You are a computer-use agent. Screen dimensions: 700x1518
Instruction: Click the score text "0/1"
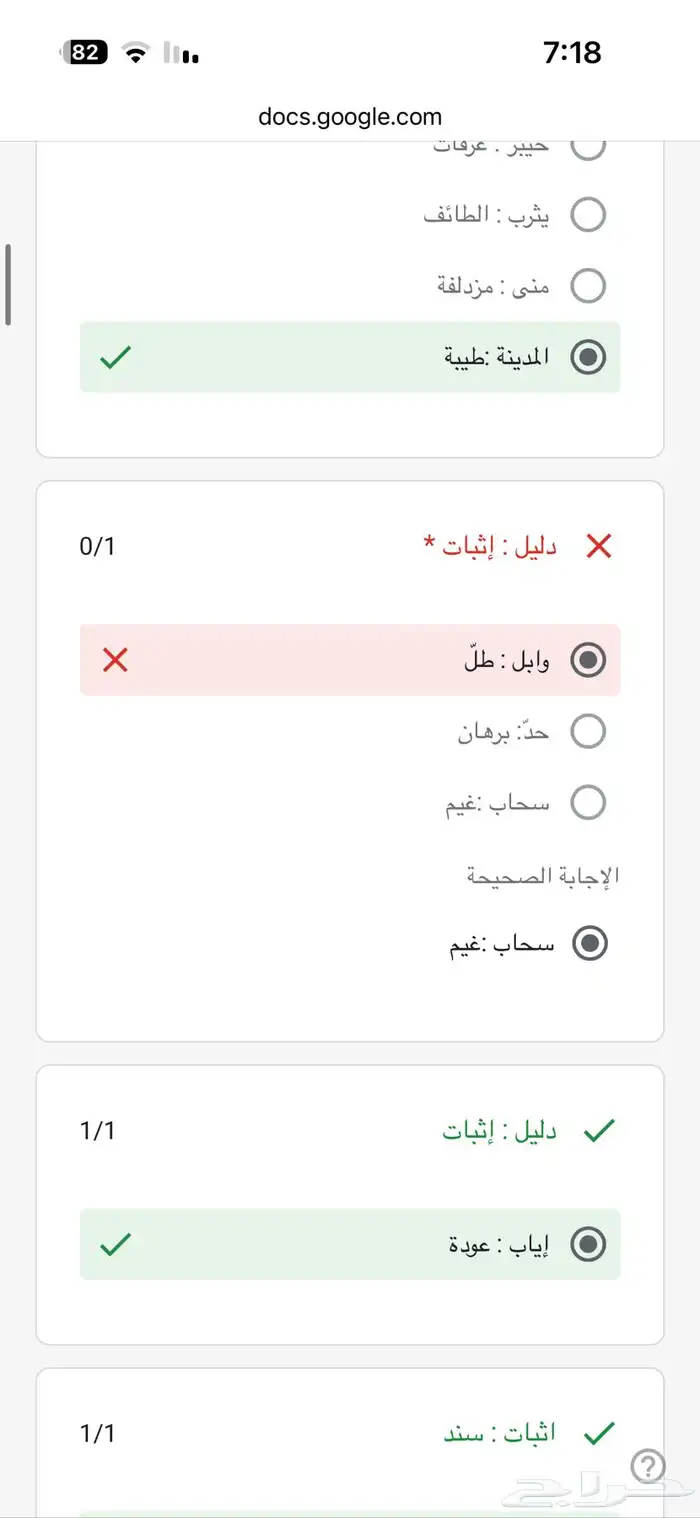[x=98, y=546]
